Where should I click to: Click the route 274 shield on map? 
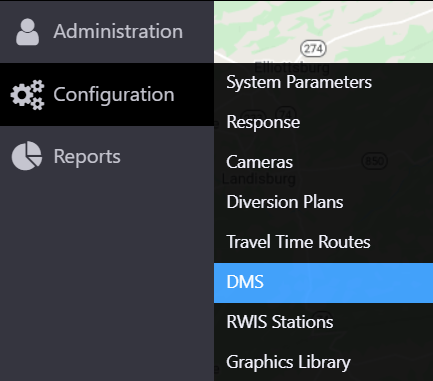pos(313,49)
